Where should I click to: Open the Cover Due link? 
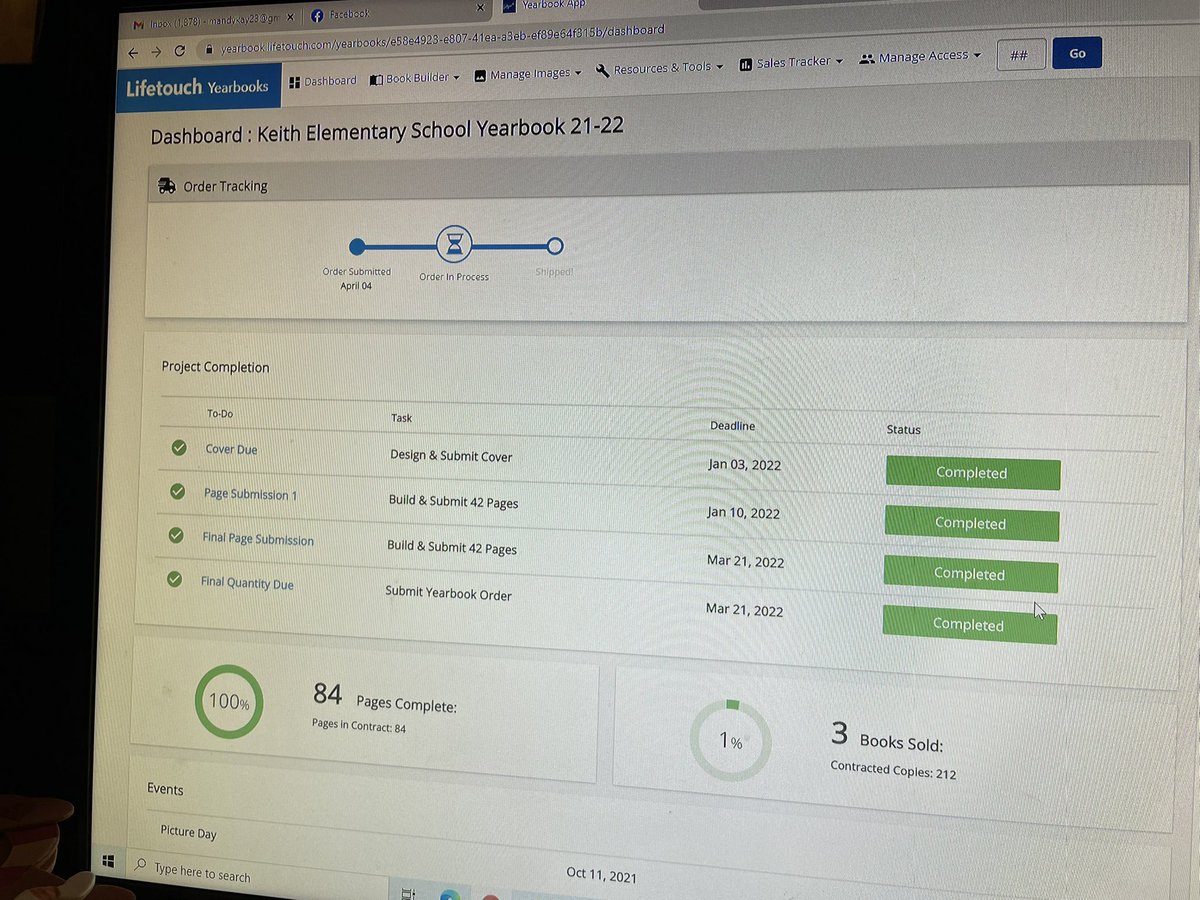(x=231, y=449)
